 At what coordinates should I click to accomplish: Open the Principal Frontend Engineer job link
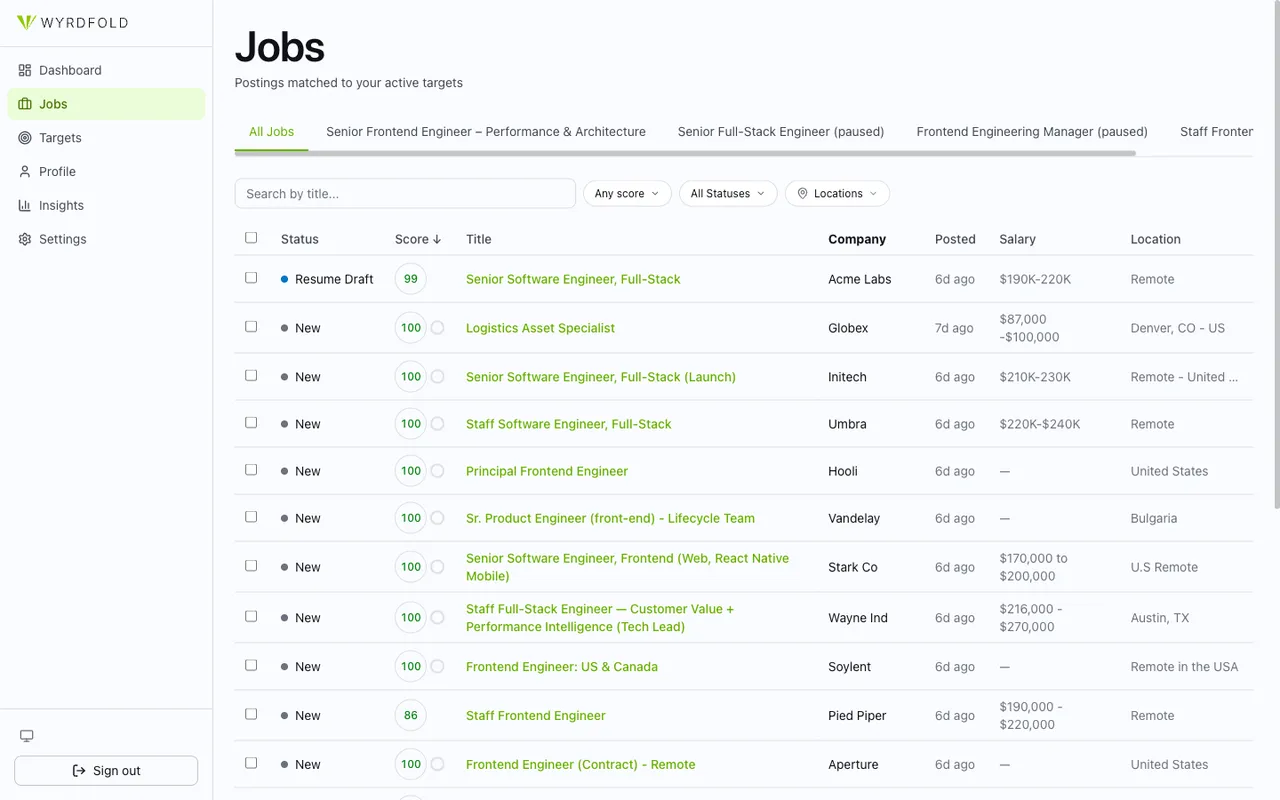[547, 471]
